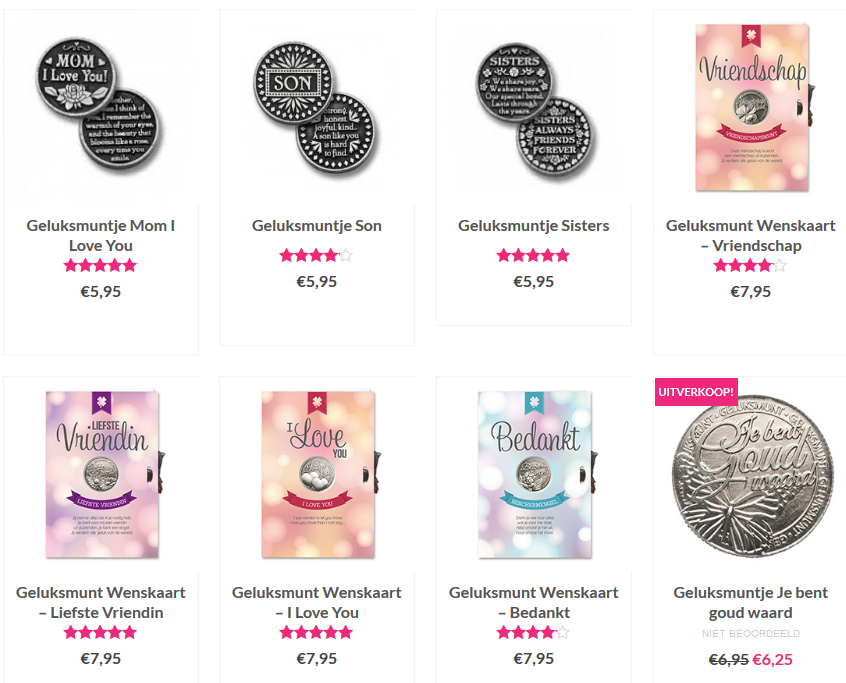Open the Vriendschap greeting card image
This screenshot has width=846, height=683.
(751, 107)
